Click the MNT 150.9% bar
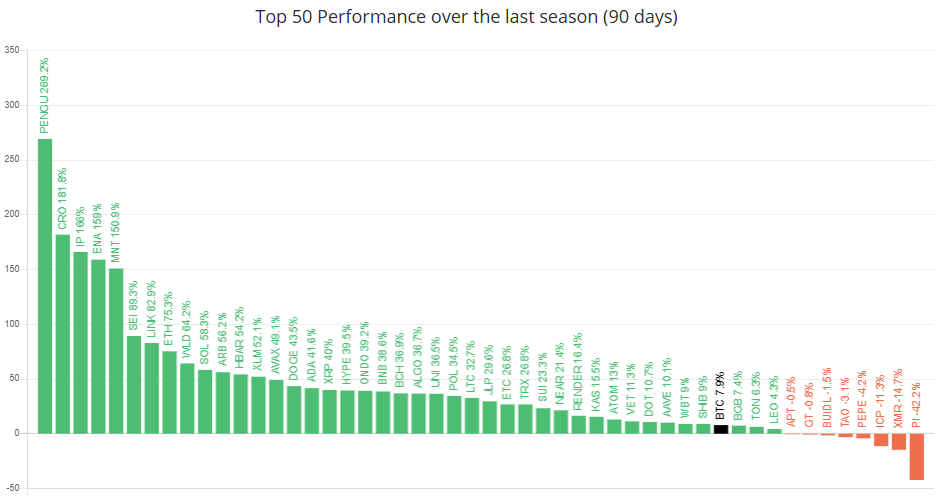The width and height of the screenshot is (941, 501). tap(116, 350)
